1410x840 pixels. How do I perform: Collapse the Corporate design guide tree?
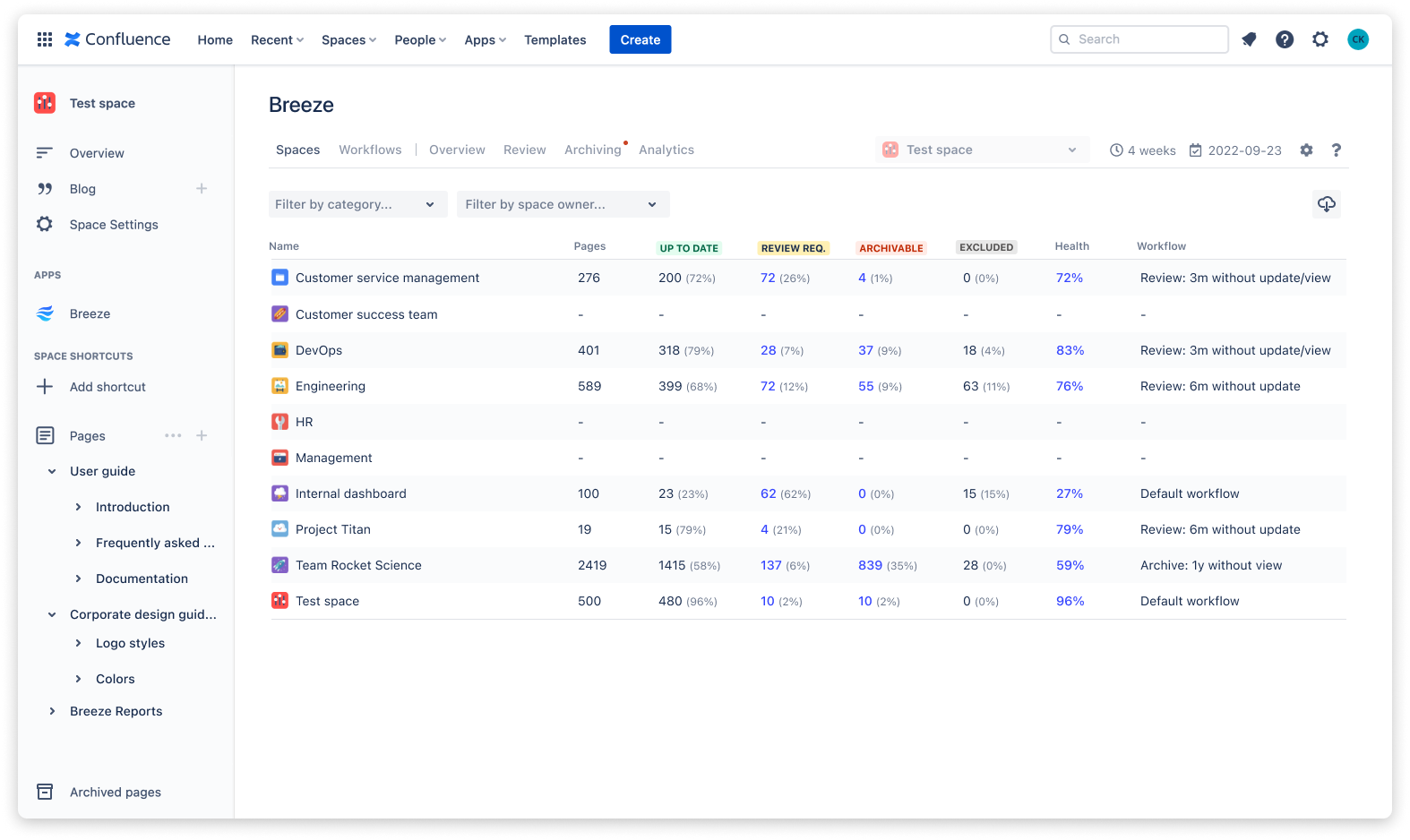(x=52, y=614)
